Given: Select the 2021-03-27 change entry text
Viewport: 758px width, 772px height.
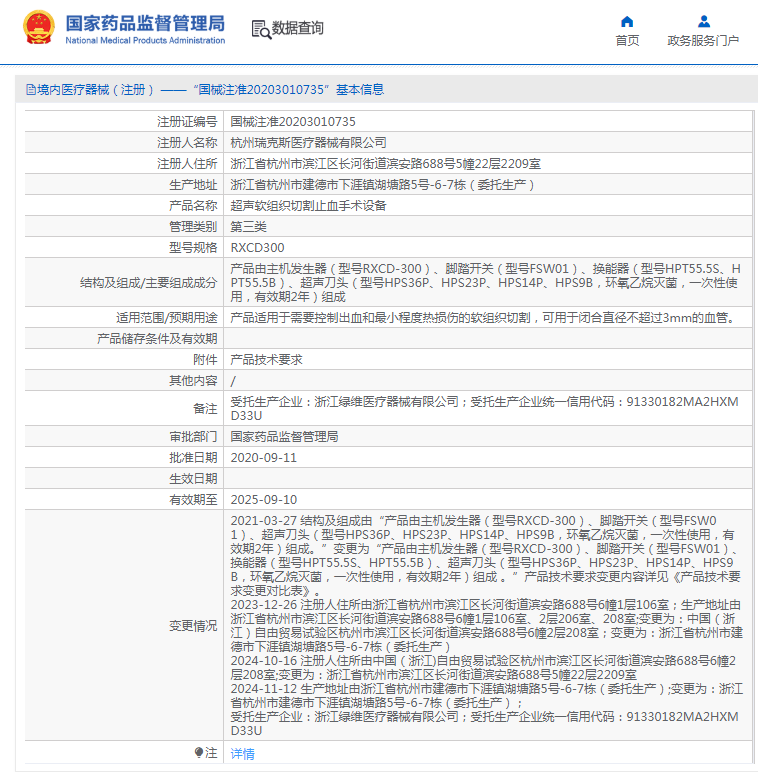Looking at the screenshot, I should tap(485, 555).
